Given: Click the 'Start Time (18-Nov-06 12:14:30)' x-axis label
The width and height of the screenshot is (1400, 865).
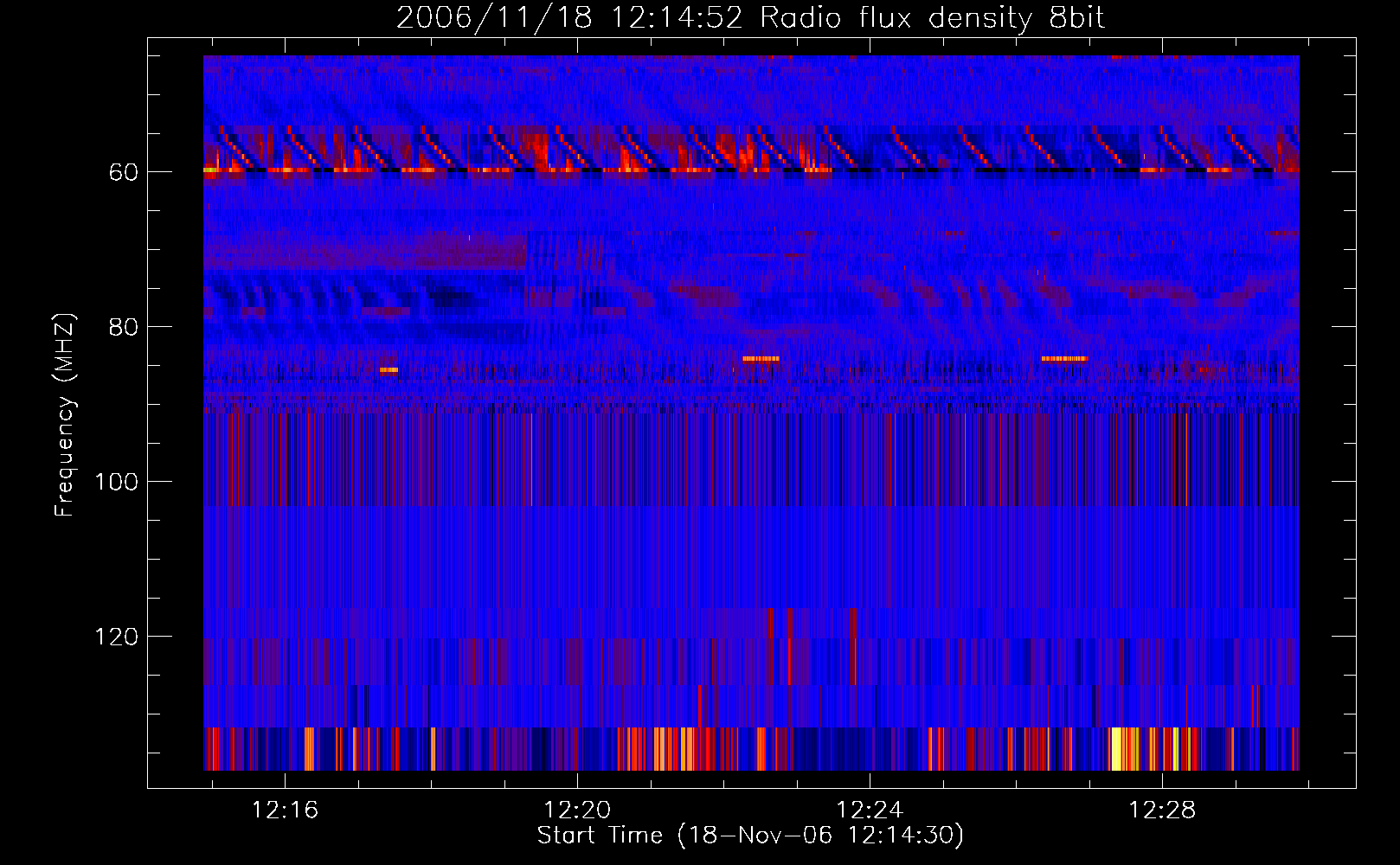Looking at the screenshot, I should coord(750,836).
